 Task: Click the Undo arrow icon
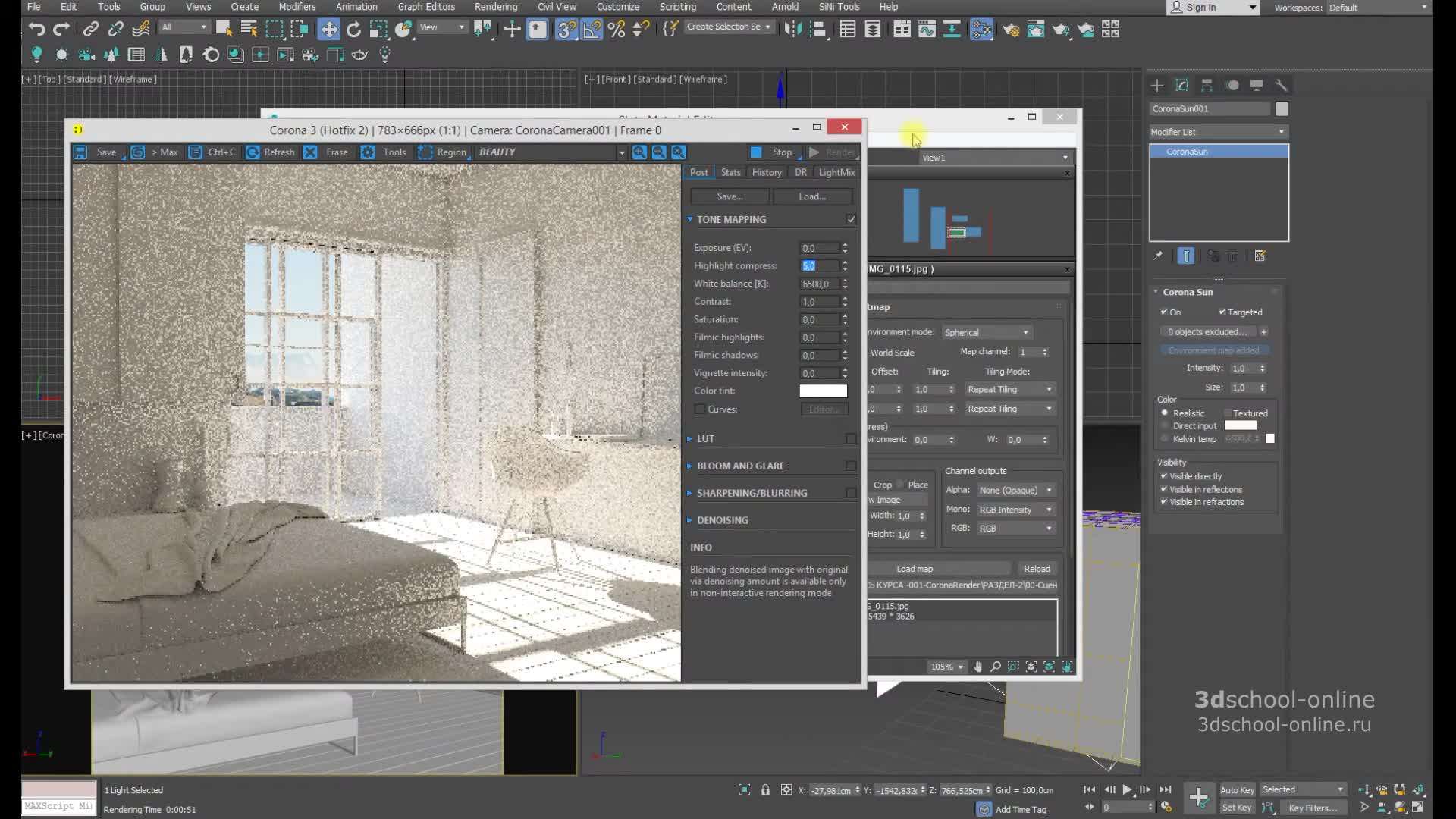36,30
